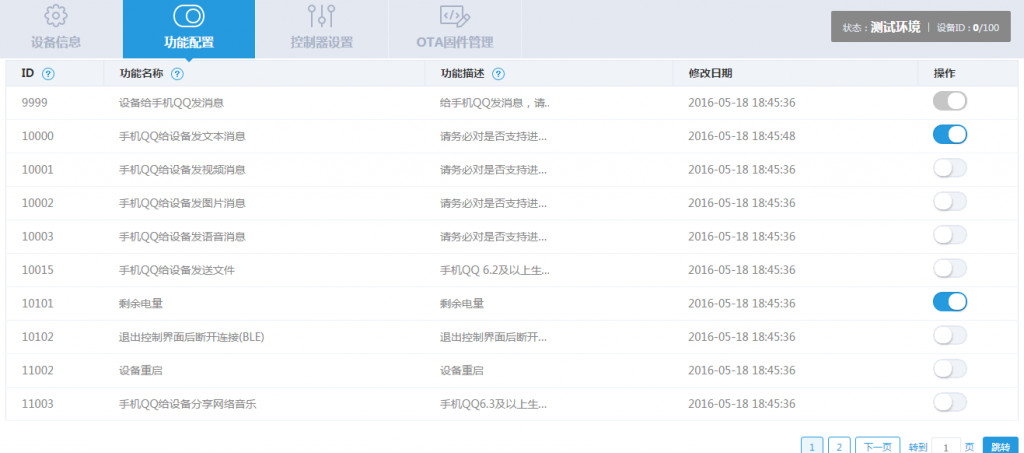Screen dimensions: 1024x453
Task: Click the 操作 column header
Action: [x=945, y=73]
